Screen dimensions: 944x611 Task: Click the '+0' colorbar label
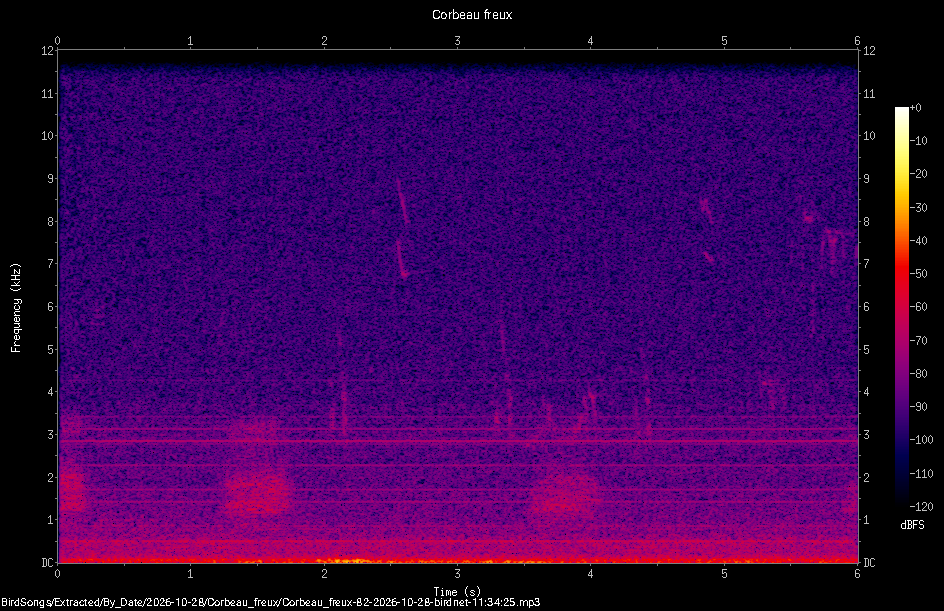point(915,108)
